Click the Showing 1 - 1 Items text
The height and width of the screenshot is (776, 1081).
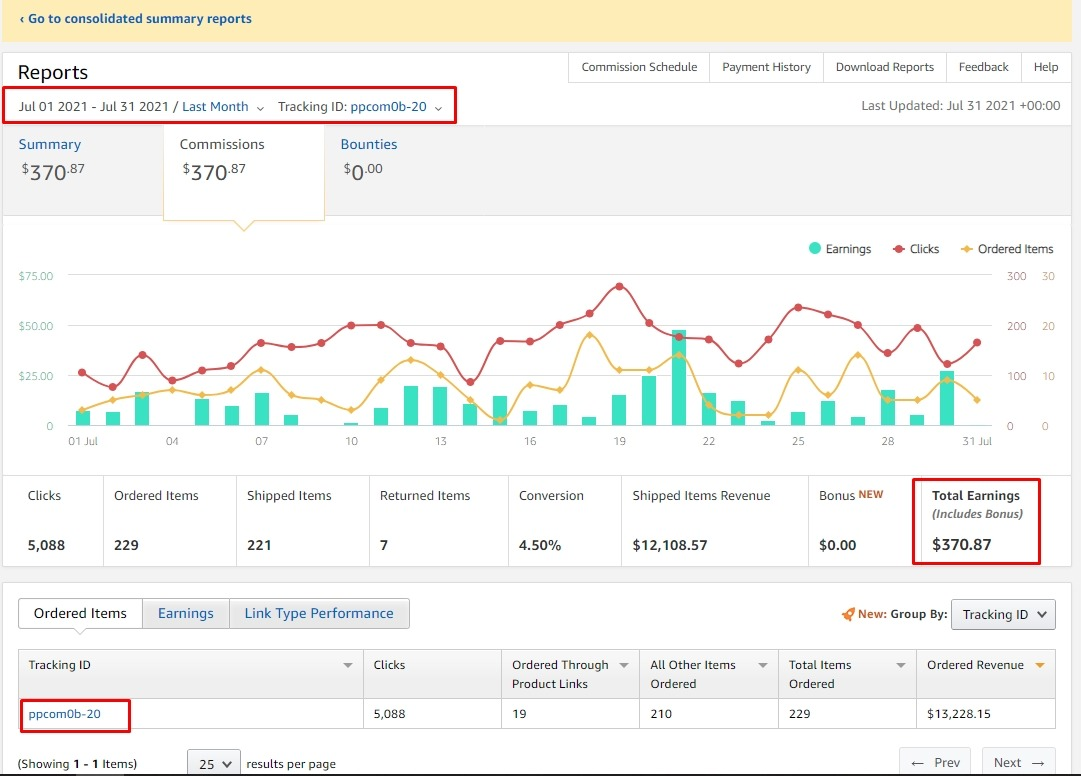77,764
